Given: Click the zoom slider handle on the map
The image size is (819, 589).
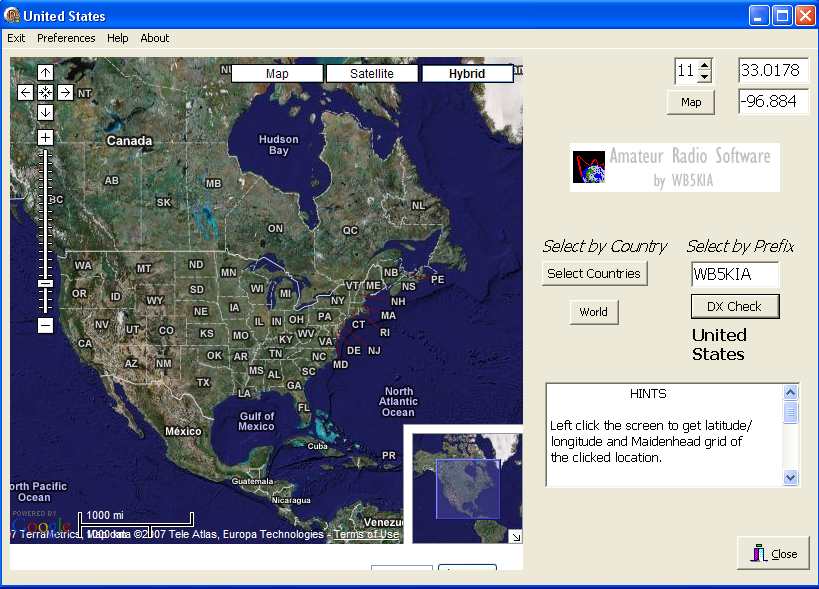Looking at the screenshot, I should tap(45, 284).
